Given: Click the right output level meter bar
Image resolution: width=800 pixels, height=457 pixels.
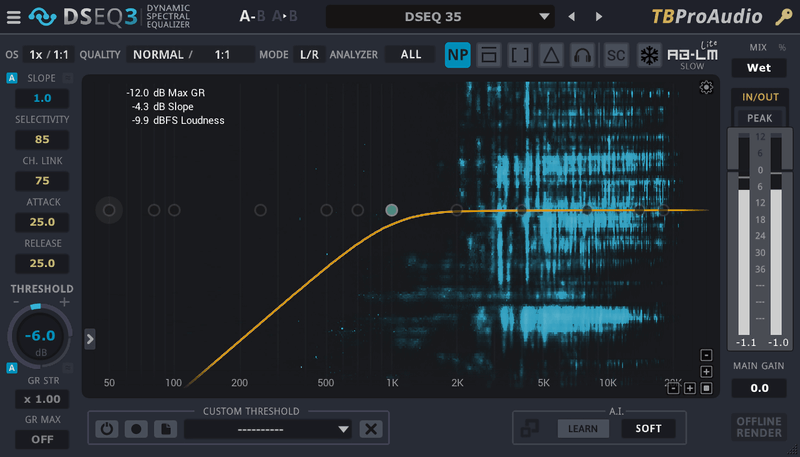Looking at the screenshot, I should [776, 236].
